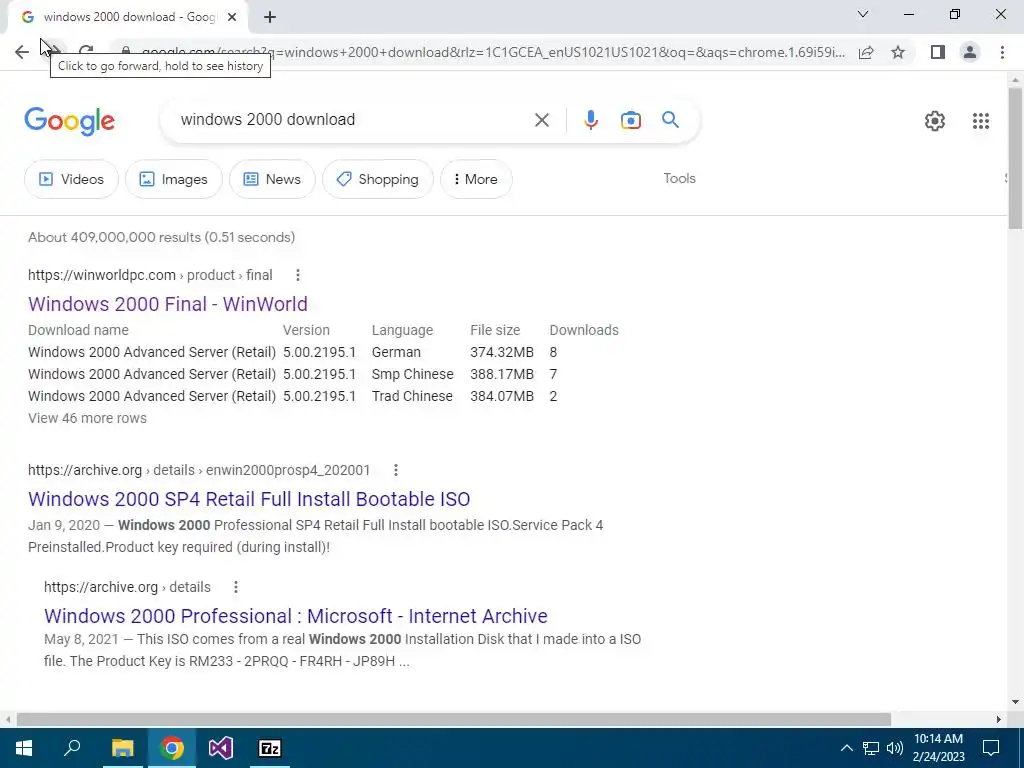Open options for the enwin2000prosp4 result
The height and width of the screenshot is (768, 1024).
click(396, 470)
